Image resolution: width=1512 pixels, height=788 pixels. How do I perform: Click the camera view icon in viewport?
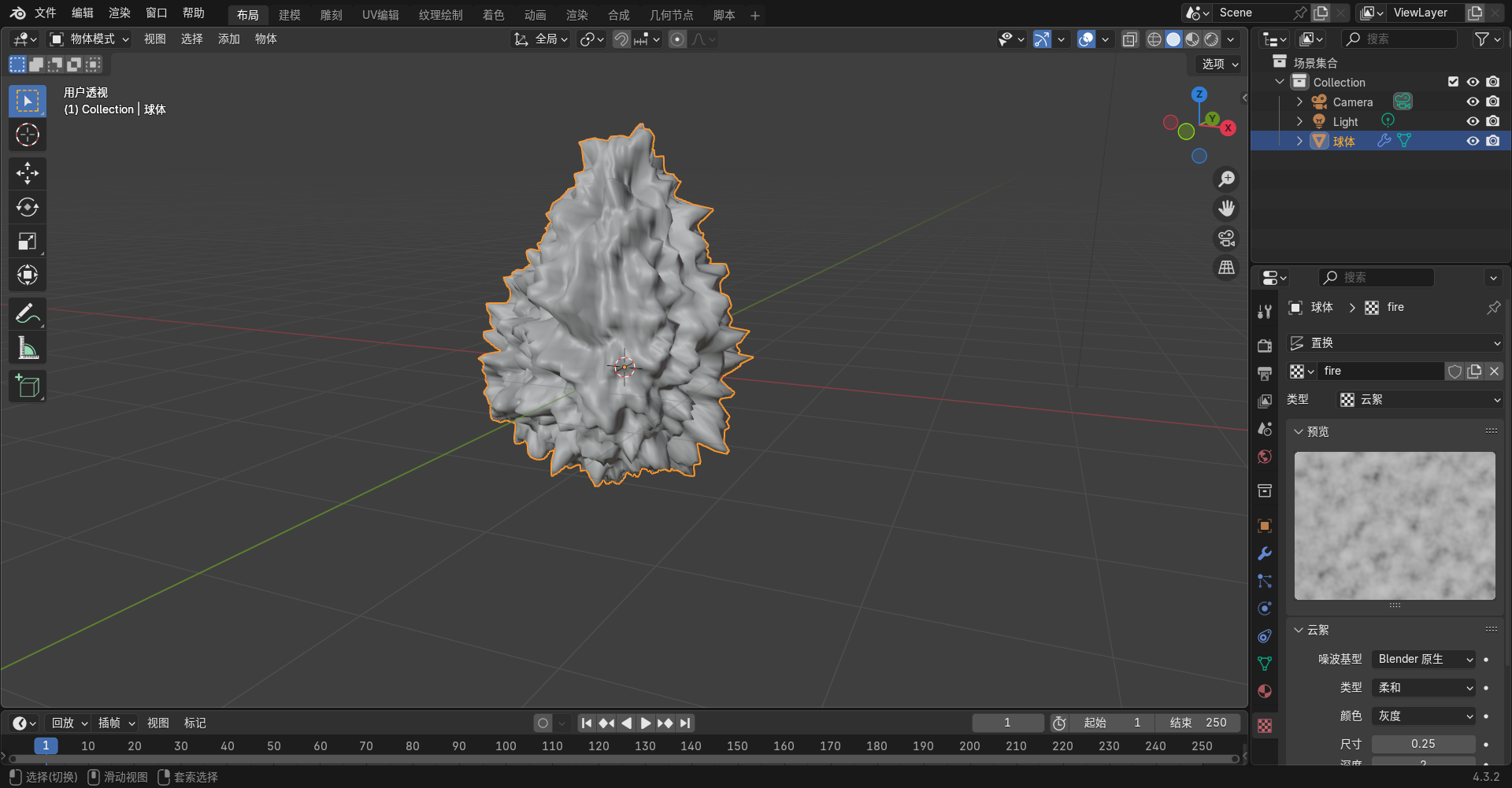pos(1226,238)
